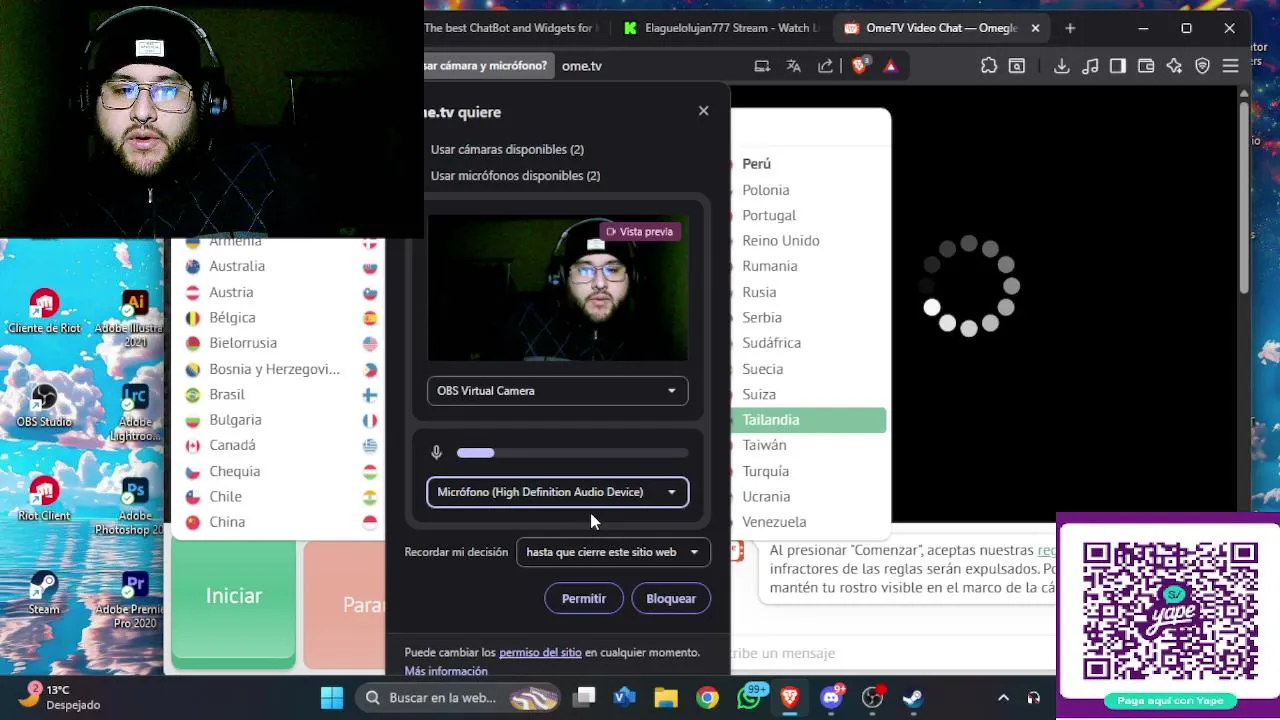Screen dimensions: 1280x720
Task: Click the Brave VPN shield icon
Action: (1203, 66)
